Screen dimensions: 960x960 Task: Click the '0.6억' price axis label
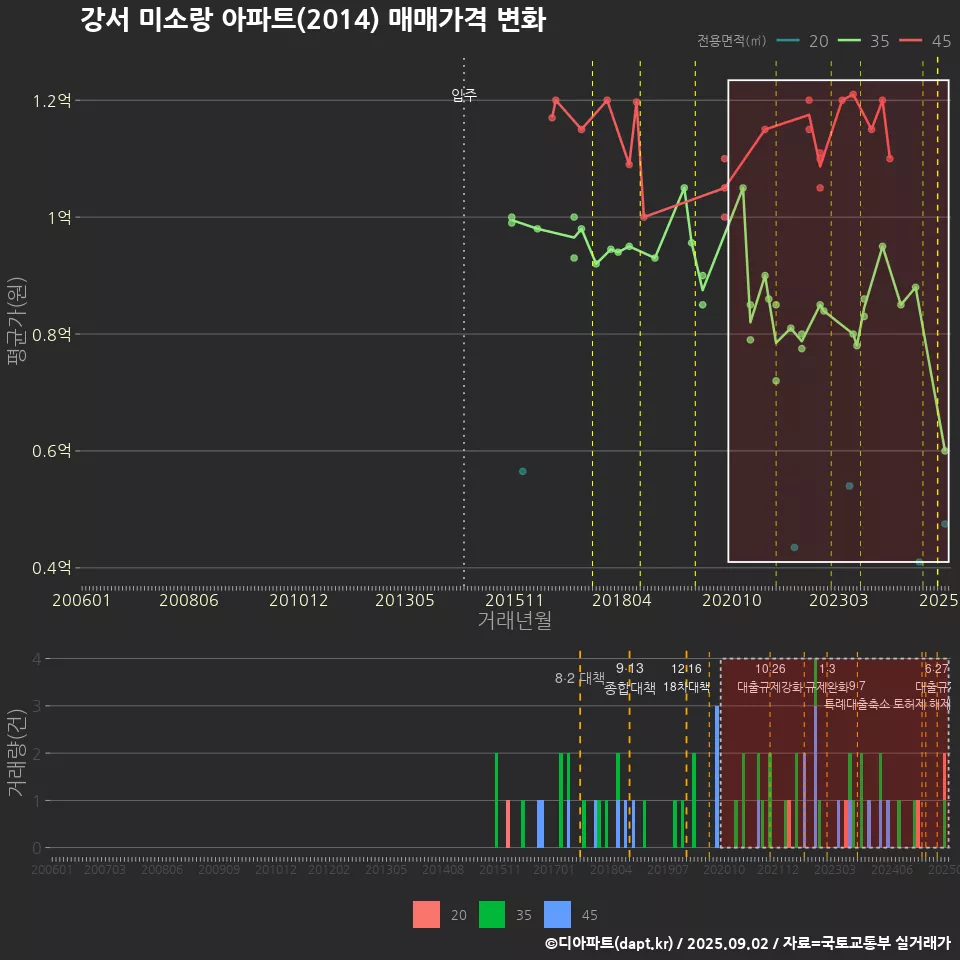coord(52,451)
